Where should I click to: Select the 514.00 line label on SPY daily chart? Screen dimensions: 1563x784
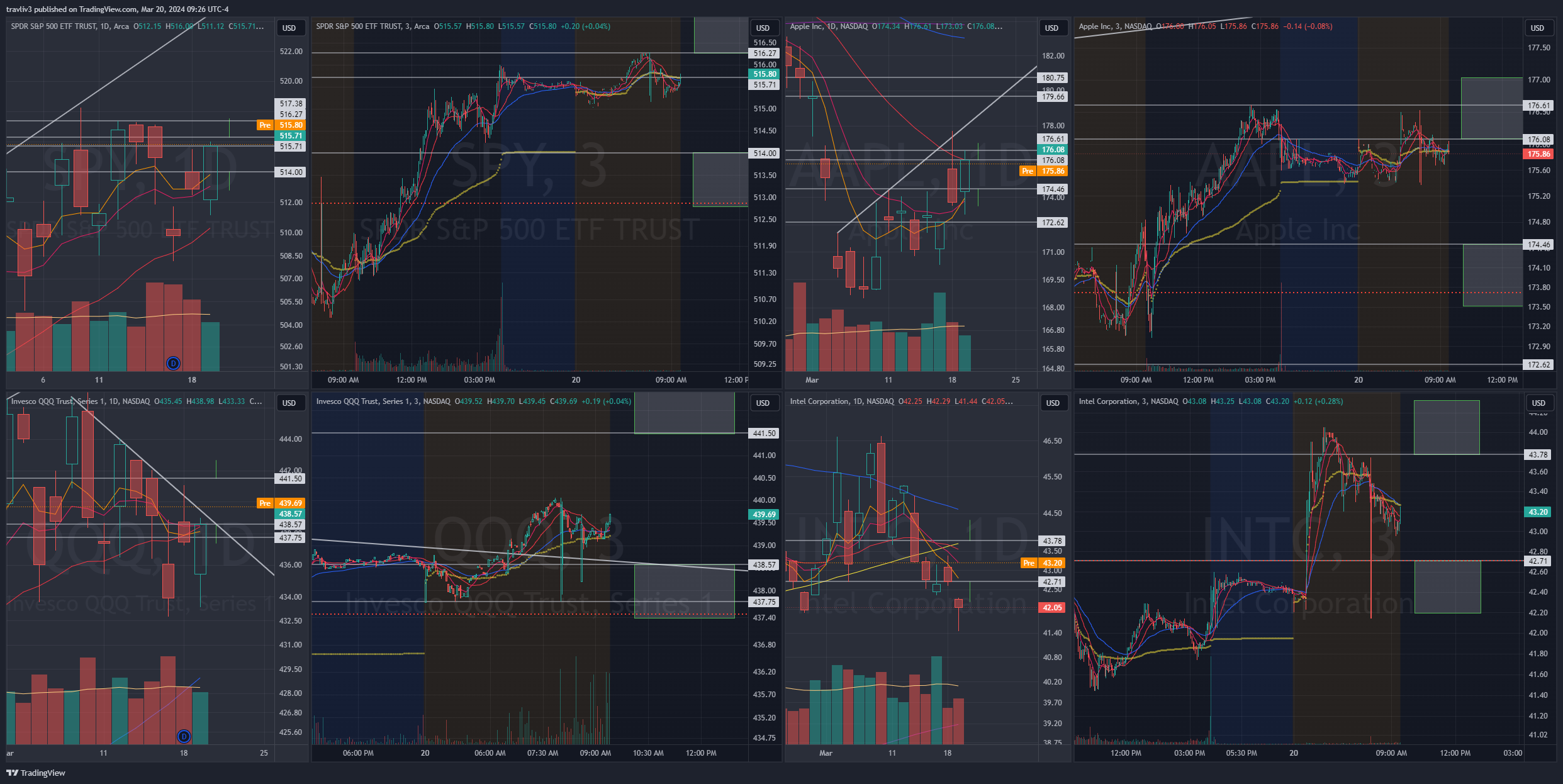[291, 172]
